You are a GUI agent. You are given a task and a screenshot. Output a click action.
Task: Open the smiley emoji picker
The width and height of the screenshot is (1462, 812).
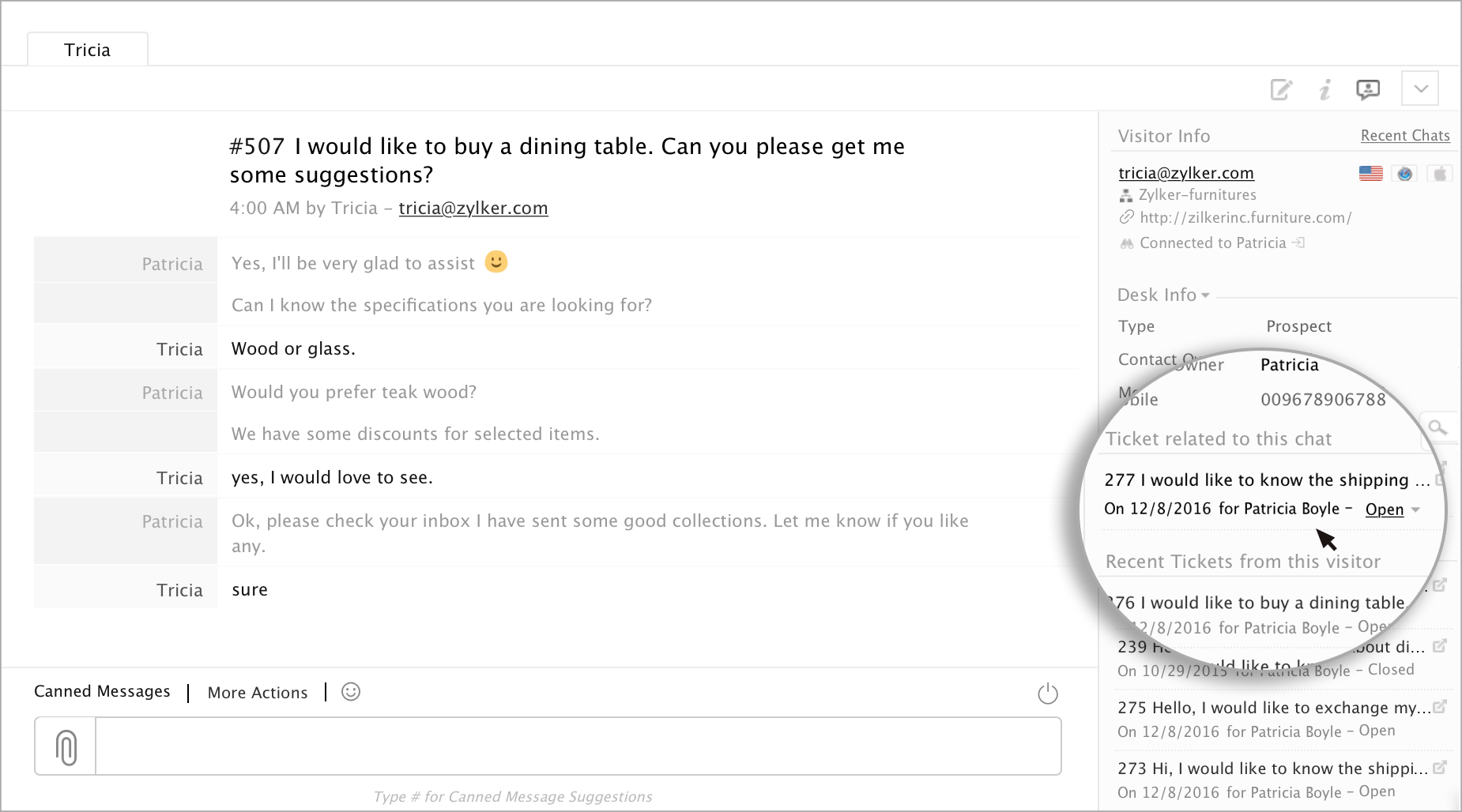click(x=351, y=692)
